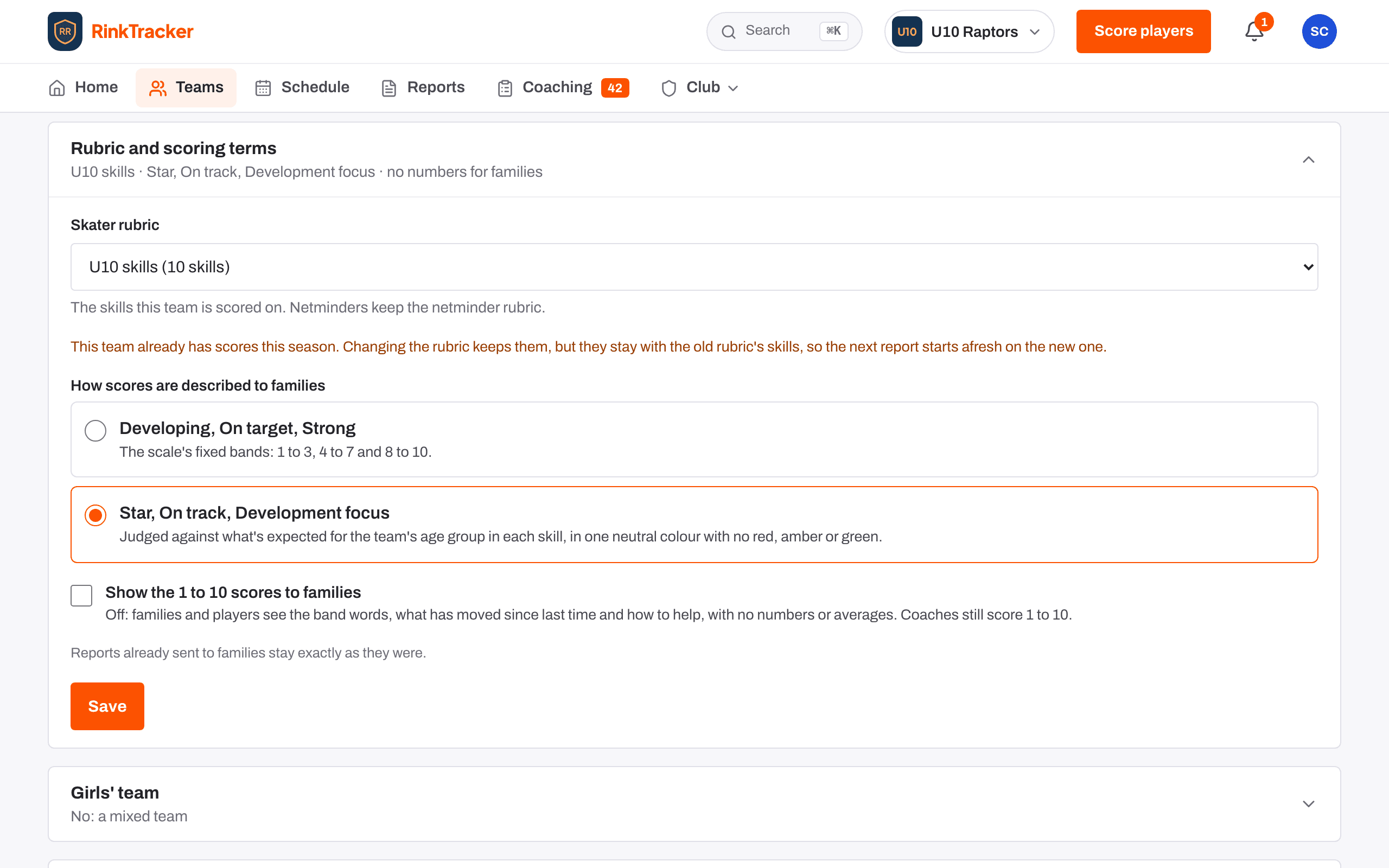Click "How scores are described to families" heading
The image size is (1389, 868).
pos(197,386)
